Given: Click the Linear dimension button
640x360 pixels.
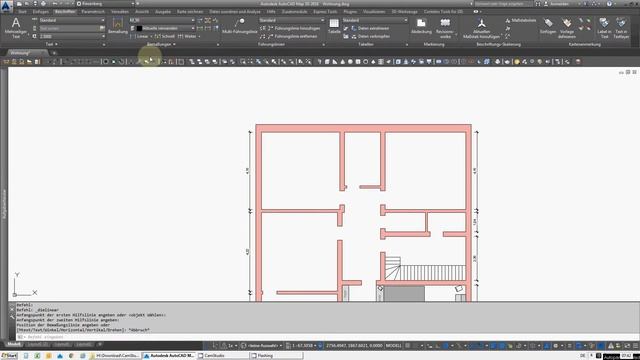Looking at the screenshot, I should (x=139, y=36).
